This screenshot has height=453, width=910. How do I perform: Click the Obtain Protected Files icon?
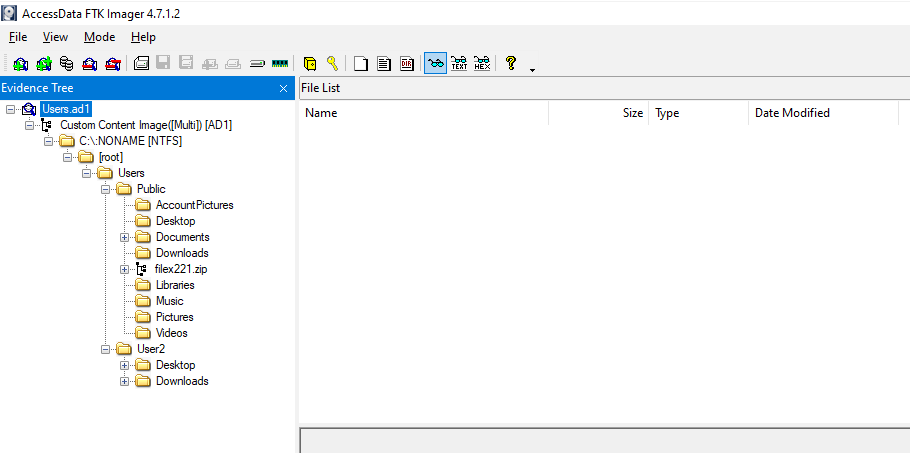pos(310,64)
